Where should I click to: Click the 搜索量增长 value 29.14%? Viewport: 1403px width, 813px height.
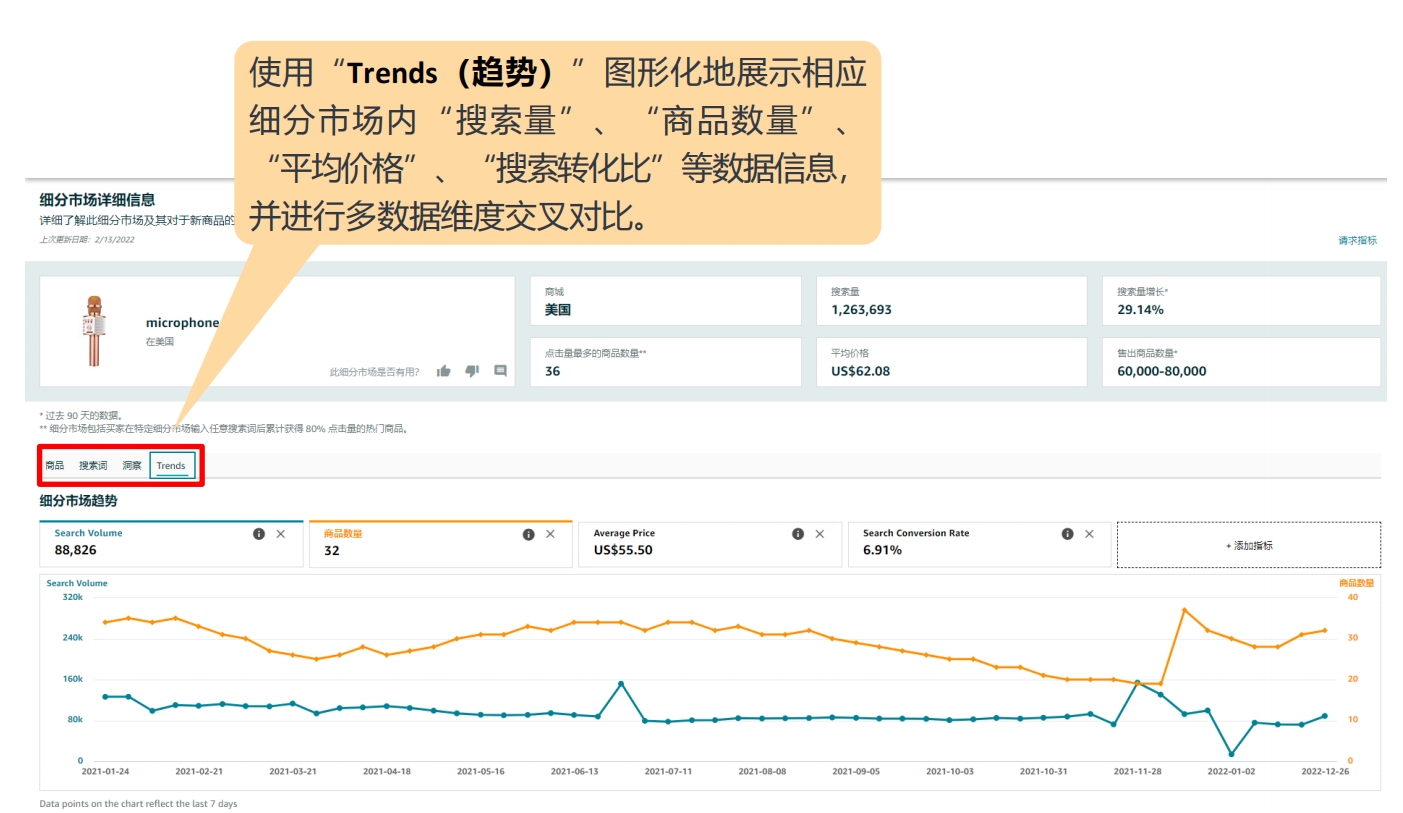pyautogui.click(x=1140, y=310)
